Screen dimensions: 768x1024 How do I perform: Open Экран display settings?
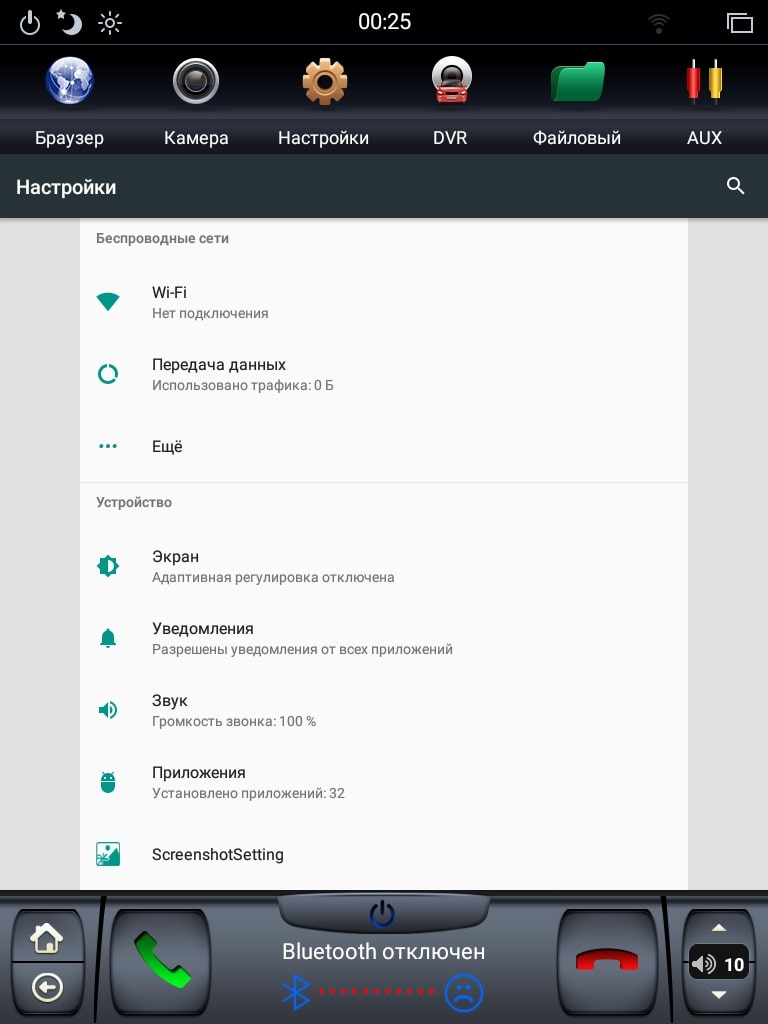(x=384, y=566)
